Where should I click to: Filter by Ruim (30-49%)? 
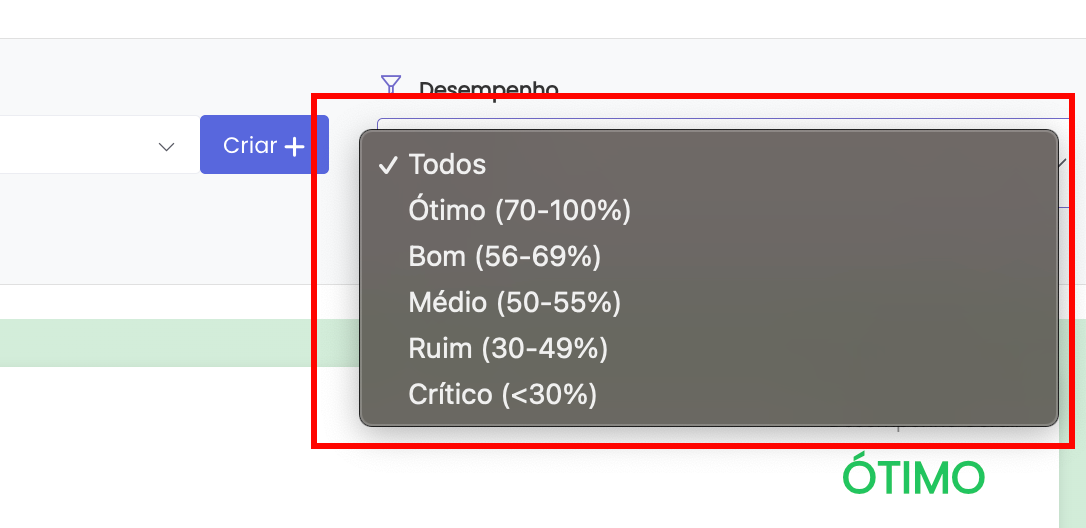[x=508, y=348]
